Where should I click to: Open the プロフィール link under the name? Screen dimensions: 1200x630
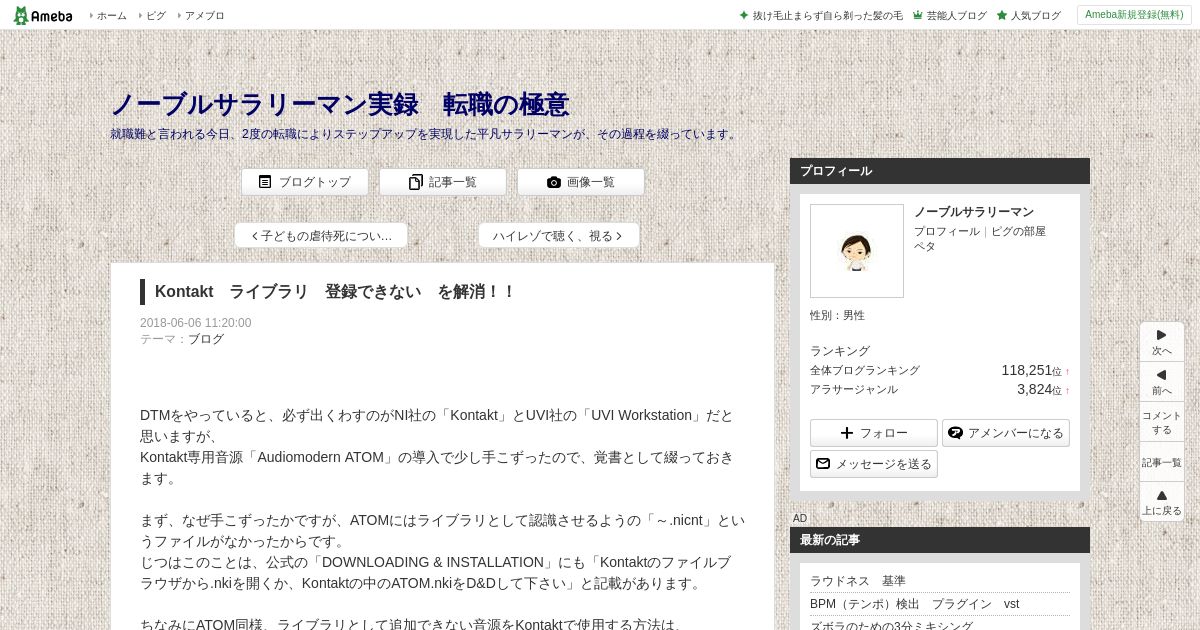point(947,231)
